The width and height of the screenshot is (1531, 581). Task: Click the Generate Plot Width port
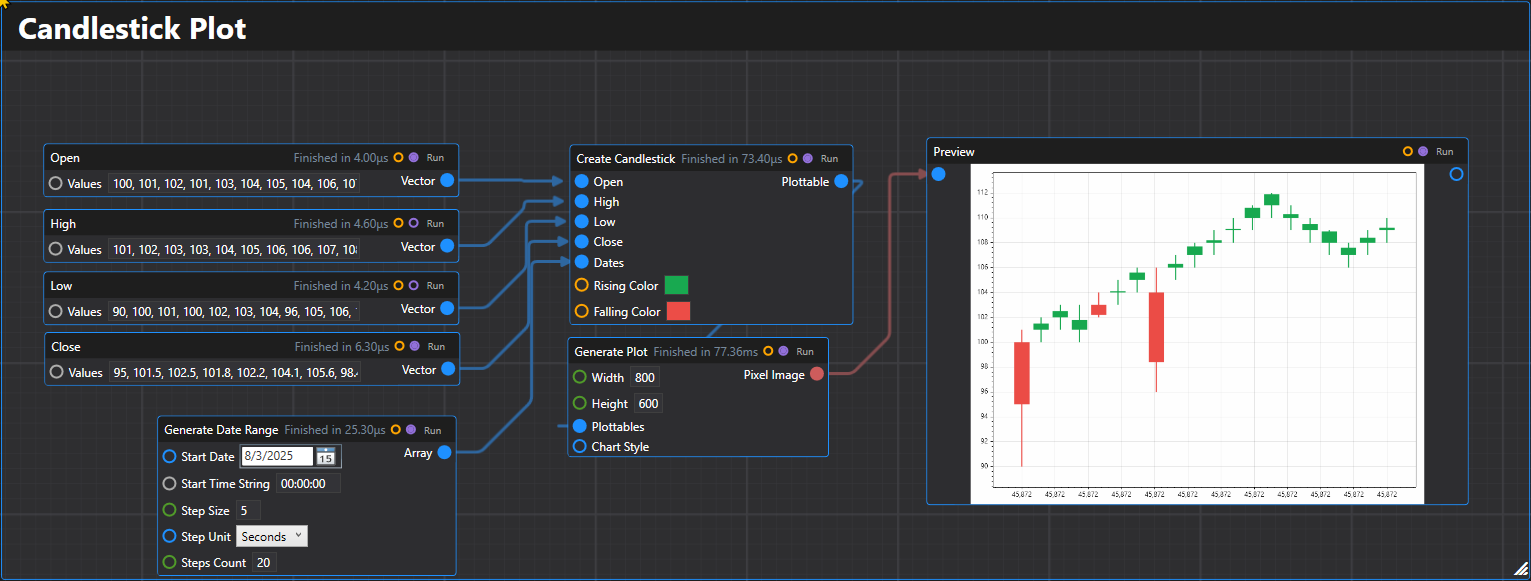pyautogui.click(x=579, y=377)
